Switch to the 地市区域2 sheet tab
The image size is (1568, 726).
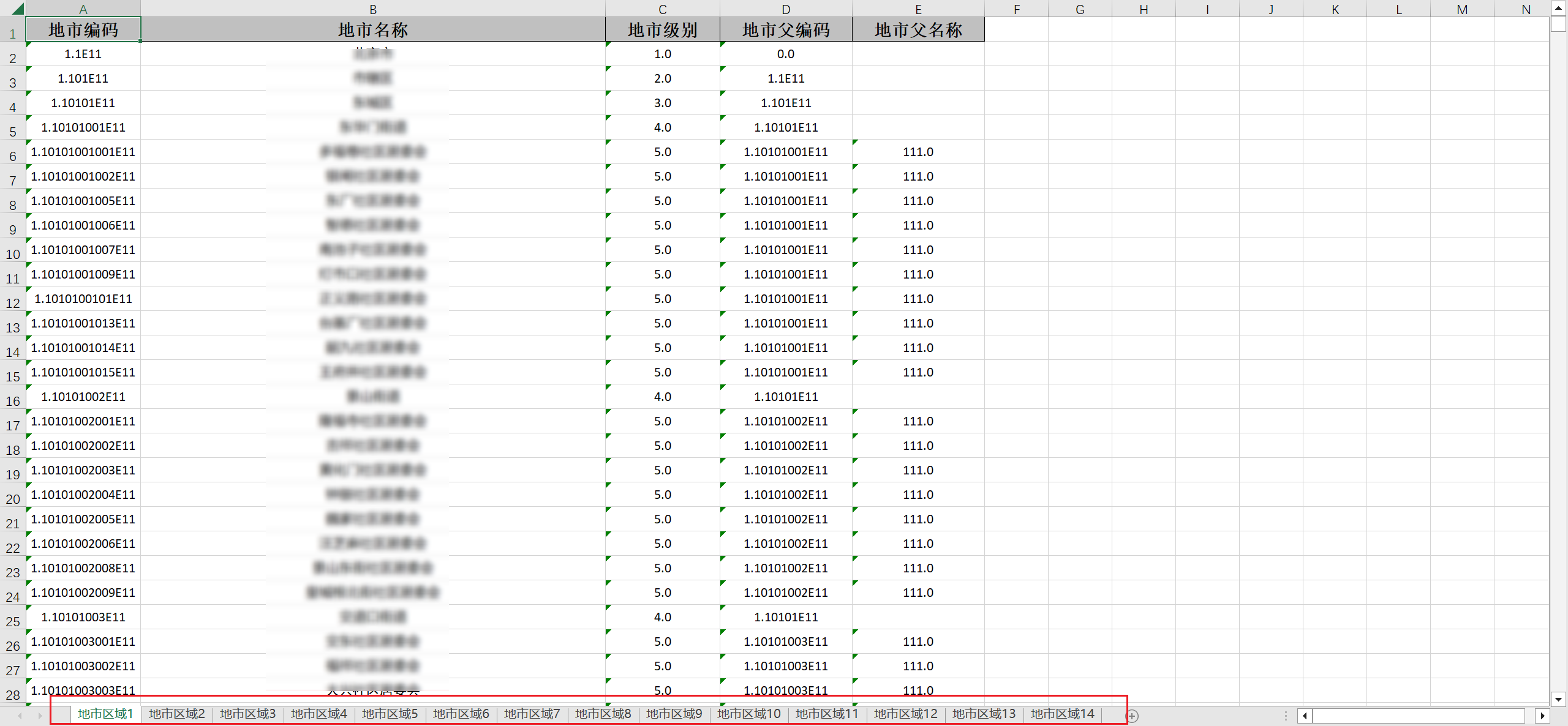(x=176, y=714)
